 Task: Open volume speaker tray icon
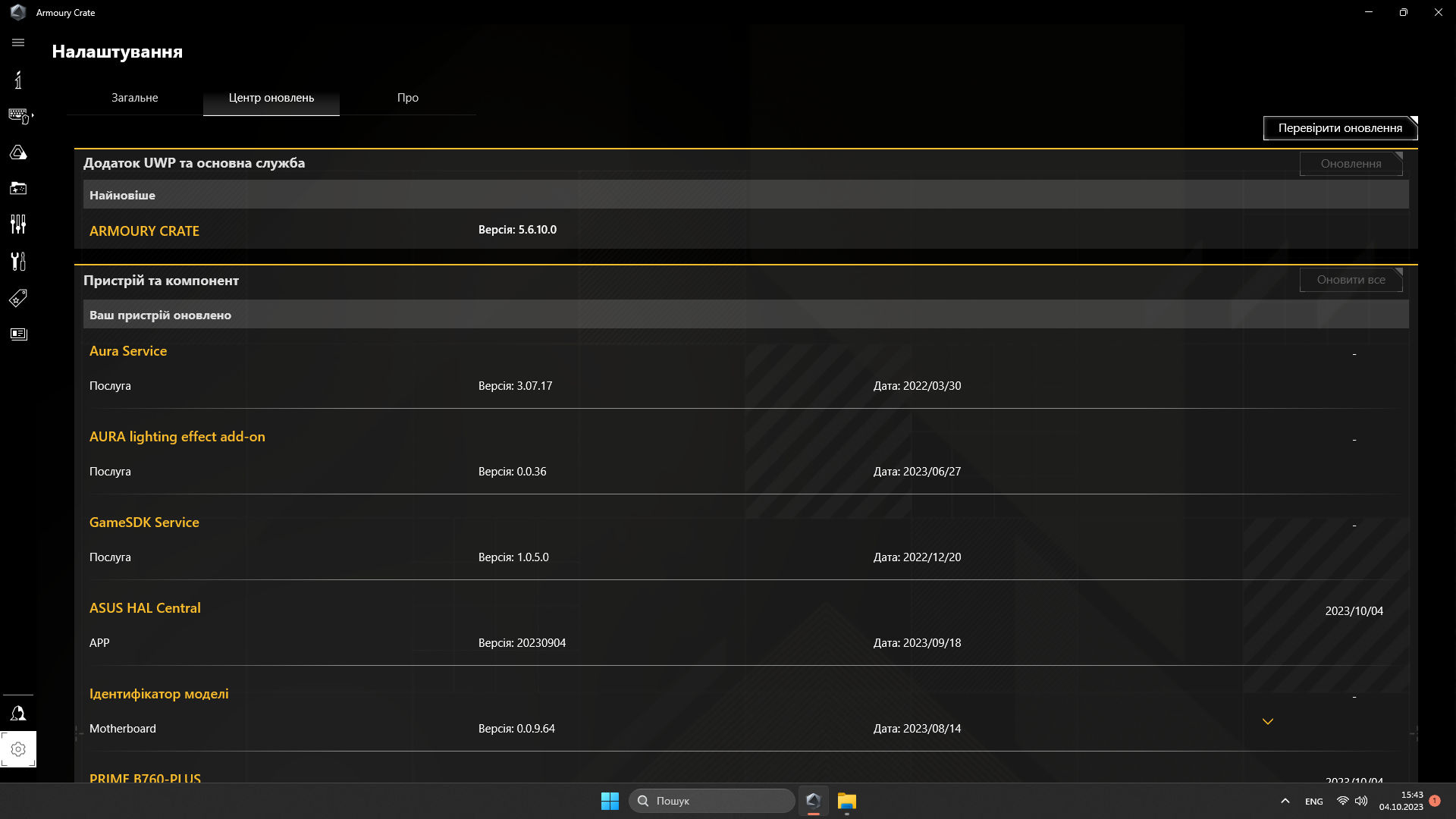pos(1361,801)
